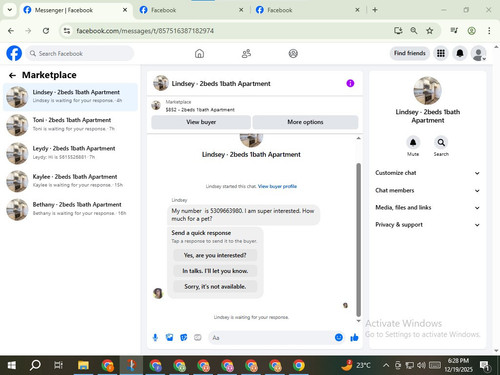
Task: Open File Explorer from the taskbar
Action: click(83, 366)
